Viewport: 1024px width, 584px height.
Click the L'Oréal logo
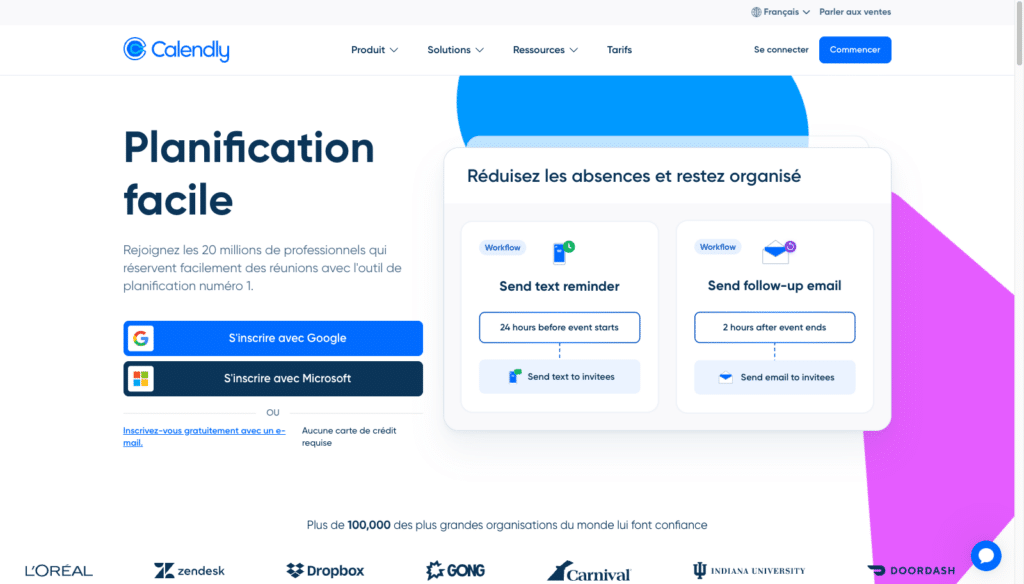tap(59, 571)
